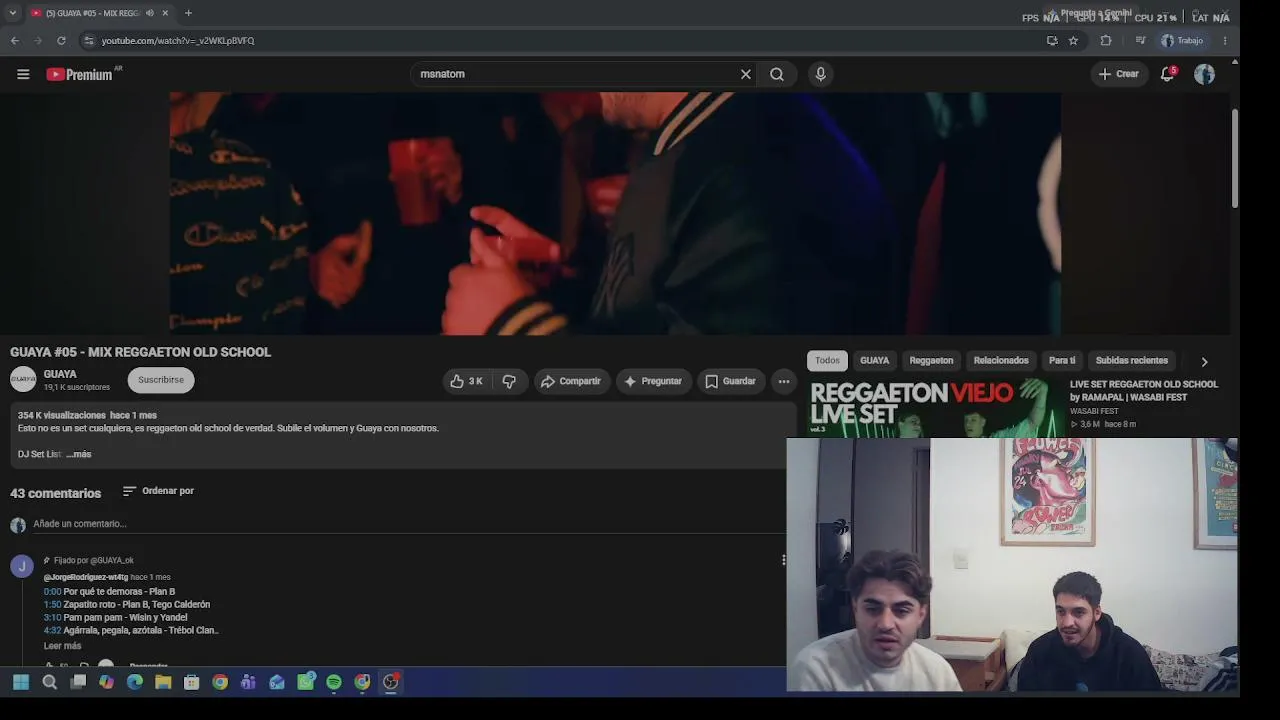Screen dimensions: 1280x720
Task: Open the Ordenar por sort menu
Action: pyautogui.click(x=158, y=491)
